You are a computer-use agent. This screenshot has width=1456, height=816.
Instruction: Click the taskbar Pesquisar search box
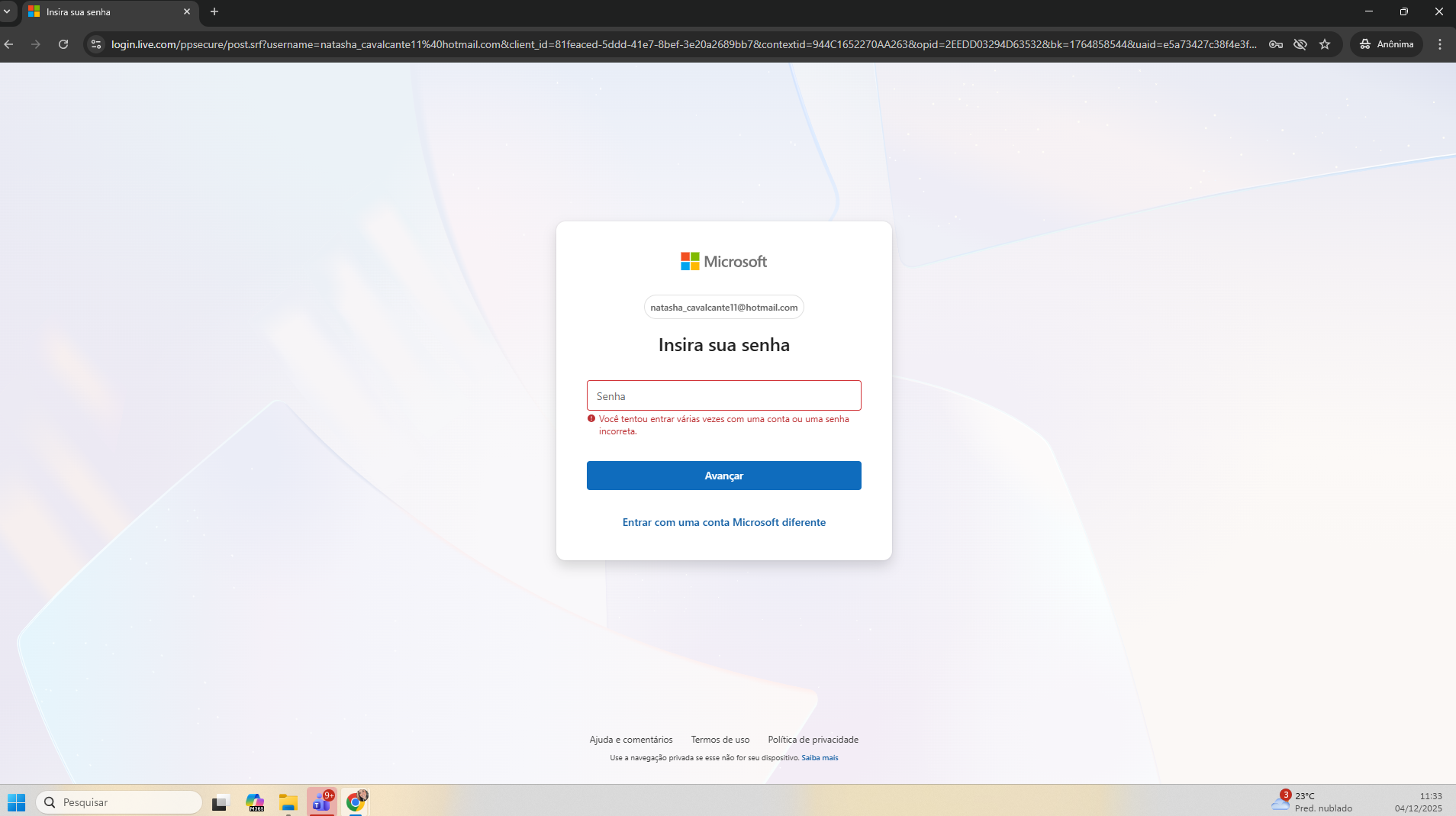coord(119,802)
